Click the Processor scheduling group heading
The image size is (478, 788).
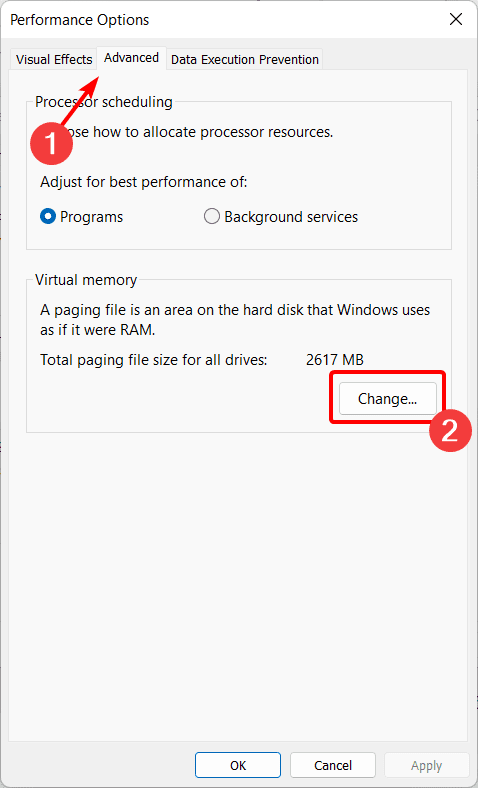[104, 102]
